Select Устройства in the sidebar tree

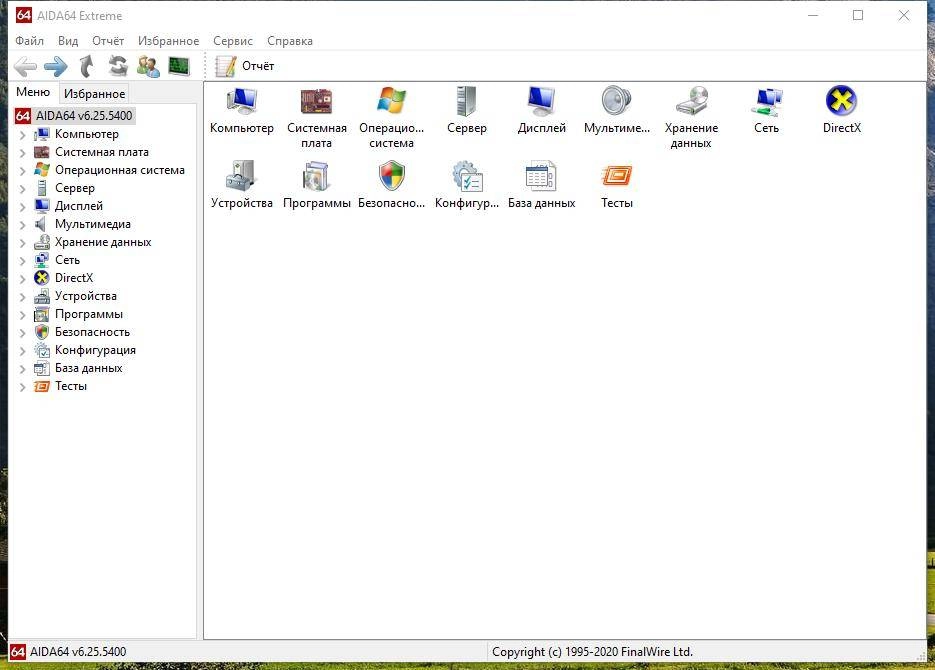point(85,296)
